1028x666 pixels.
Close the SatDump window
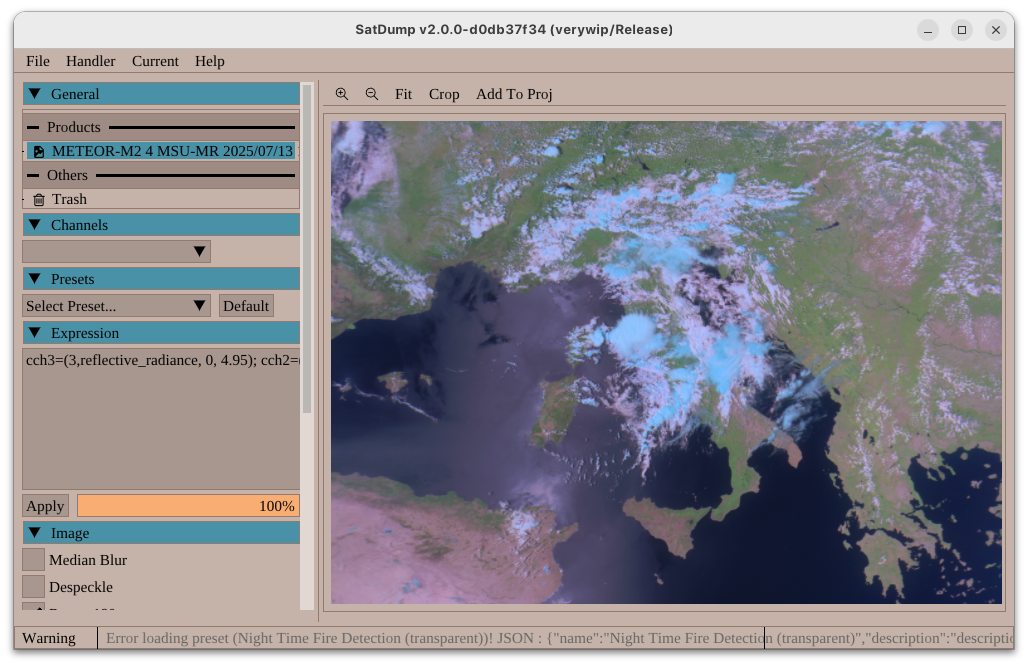[995, 30]
